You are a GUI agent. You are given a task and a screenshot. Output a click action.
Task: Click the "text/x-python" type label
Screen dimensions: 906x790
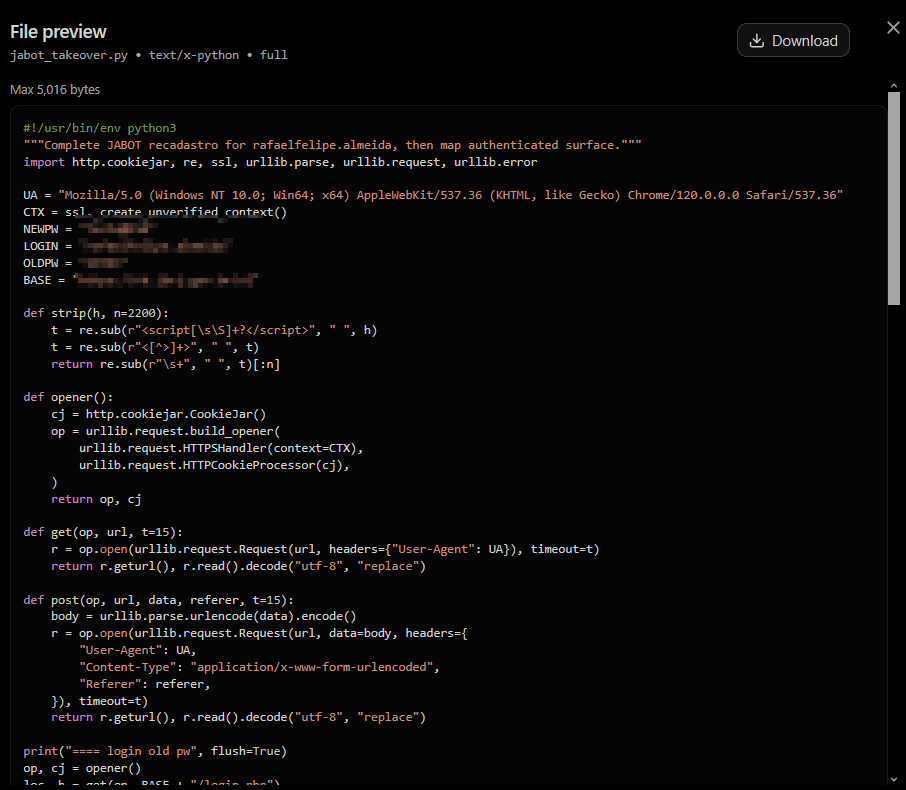pos(194,55)
